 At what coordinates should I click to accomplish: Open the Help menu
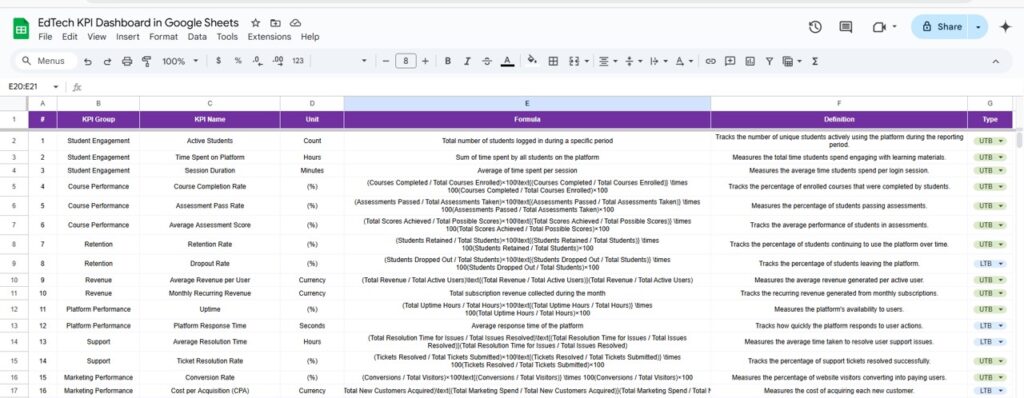point(310,37)
